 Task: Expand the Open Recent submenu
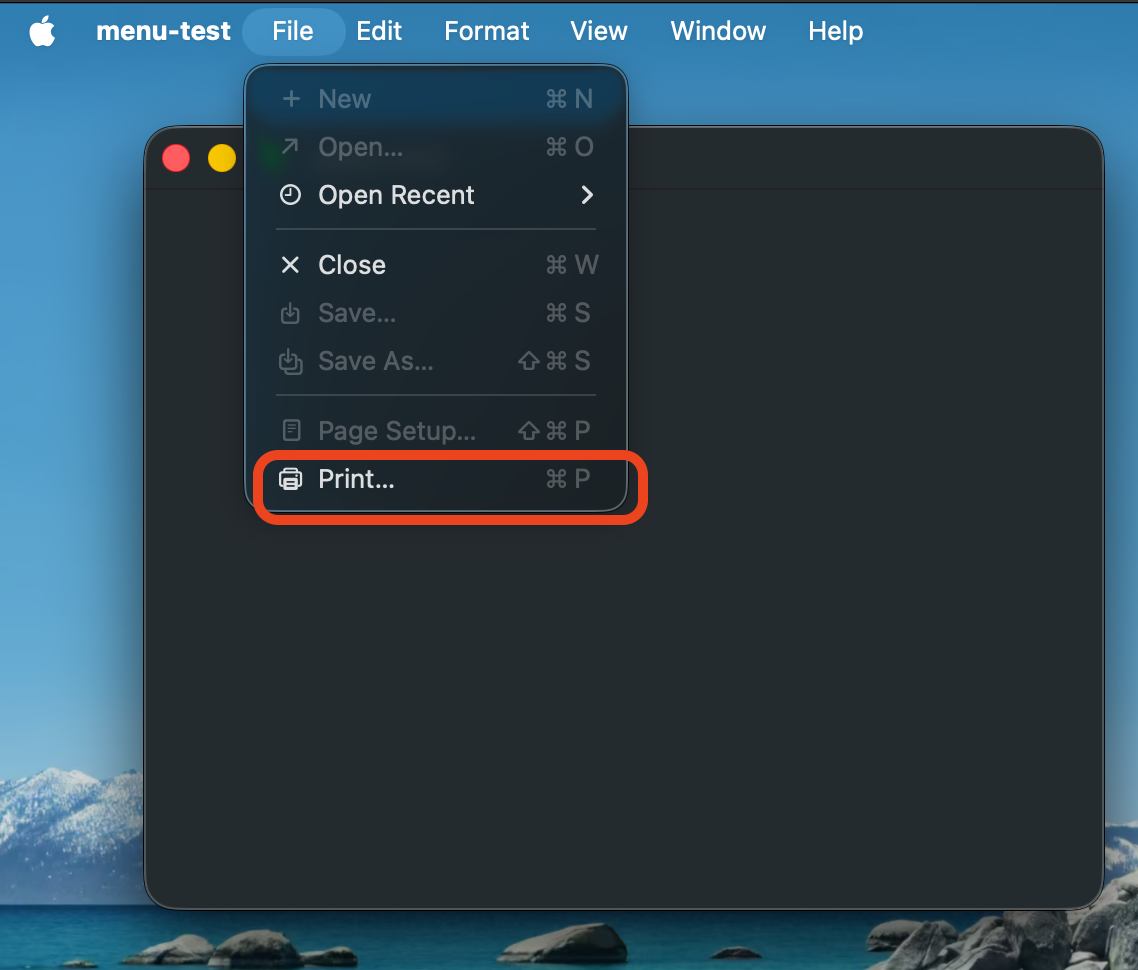point(436,195)
